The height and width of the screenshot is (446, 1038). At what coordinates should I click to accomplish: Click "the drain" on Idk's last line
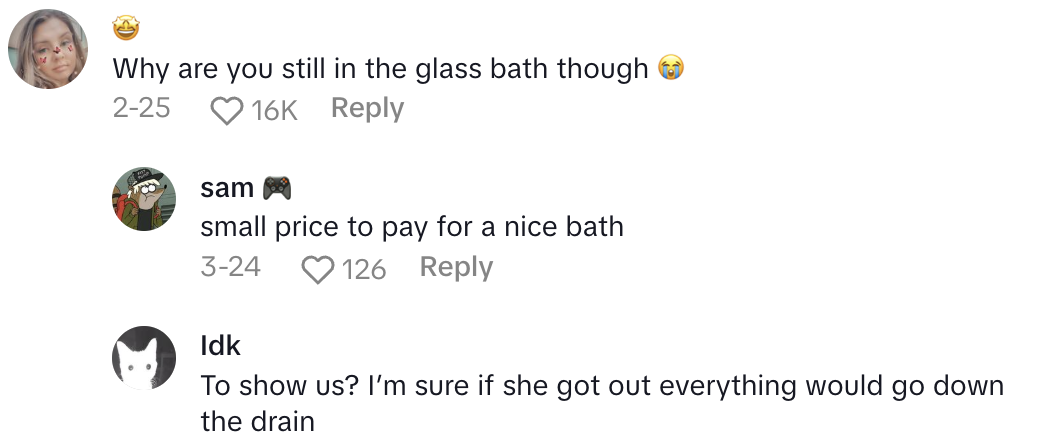coord(258,422)
